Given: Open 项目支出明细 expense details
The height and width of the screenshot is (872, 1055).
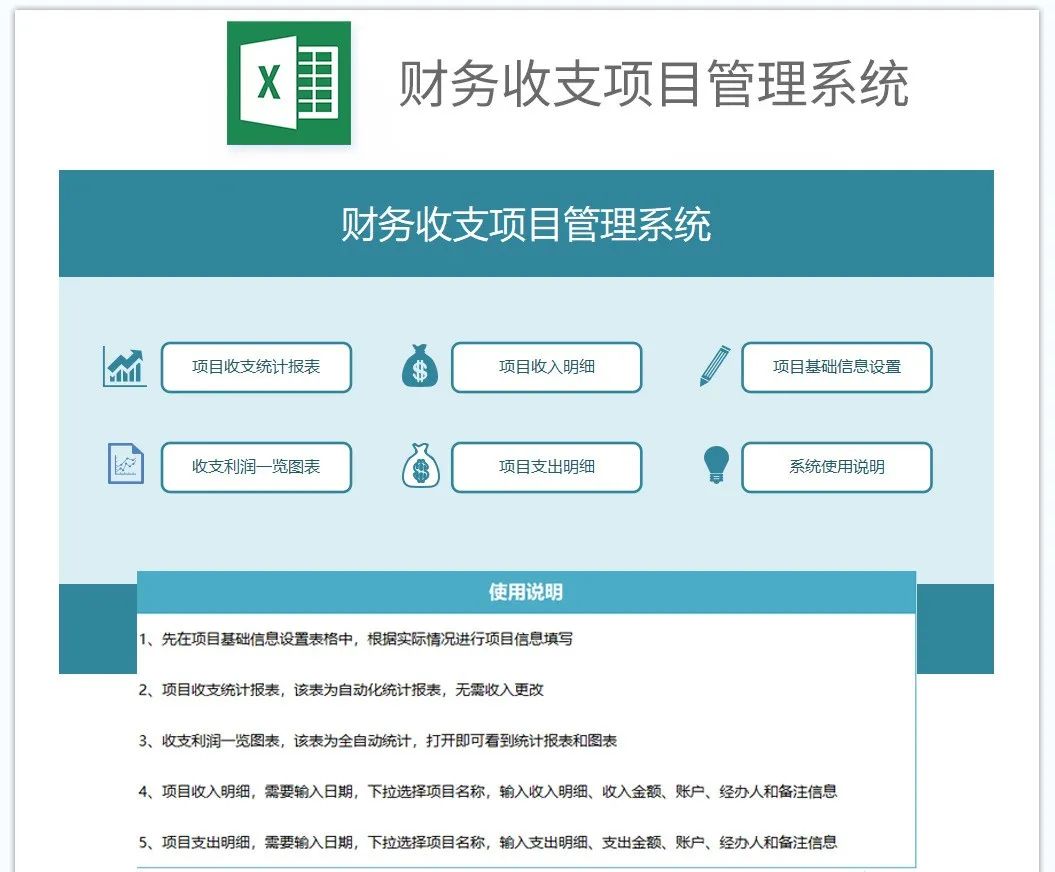Looking at the screenshot, I should (x=547, y=467).
